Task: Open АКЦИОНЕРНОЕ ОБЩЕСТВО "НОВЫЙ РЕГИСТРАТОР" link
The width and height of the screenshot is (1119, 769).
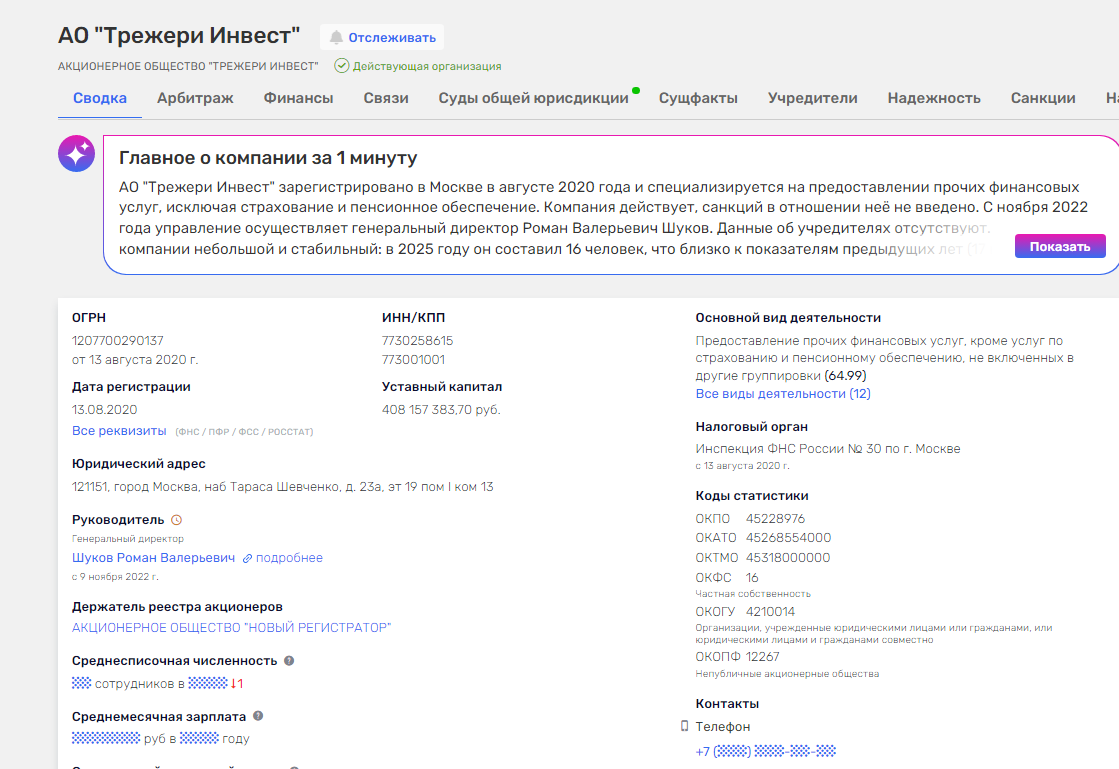Action: pos(231,628)
